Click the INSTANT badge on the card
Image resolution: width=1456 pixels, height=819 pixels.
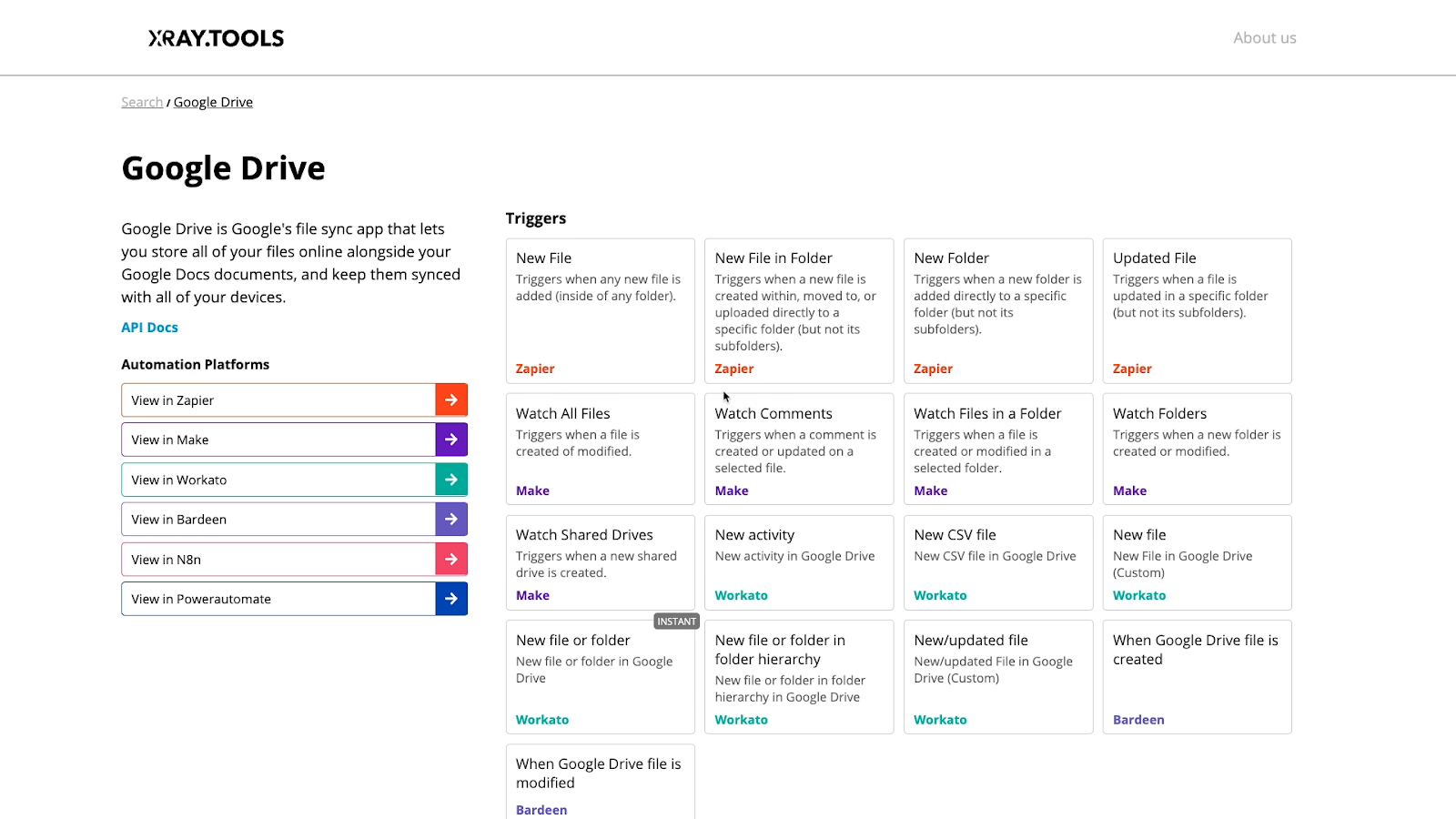(676, 622)
